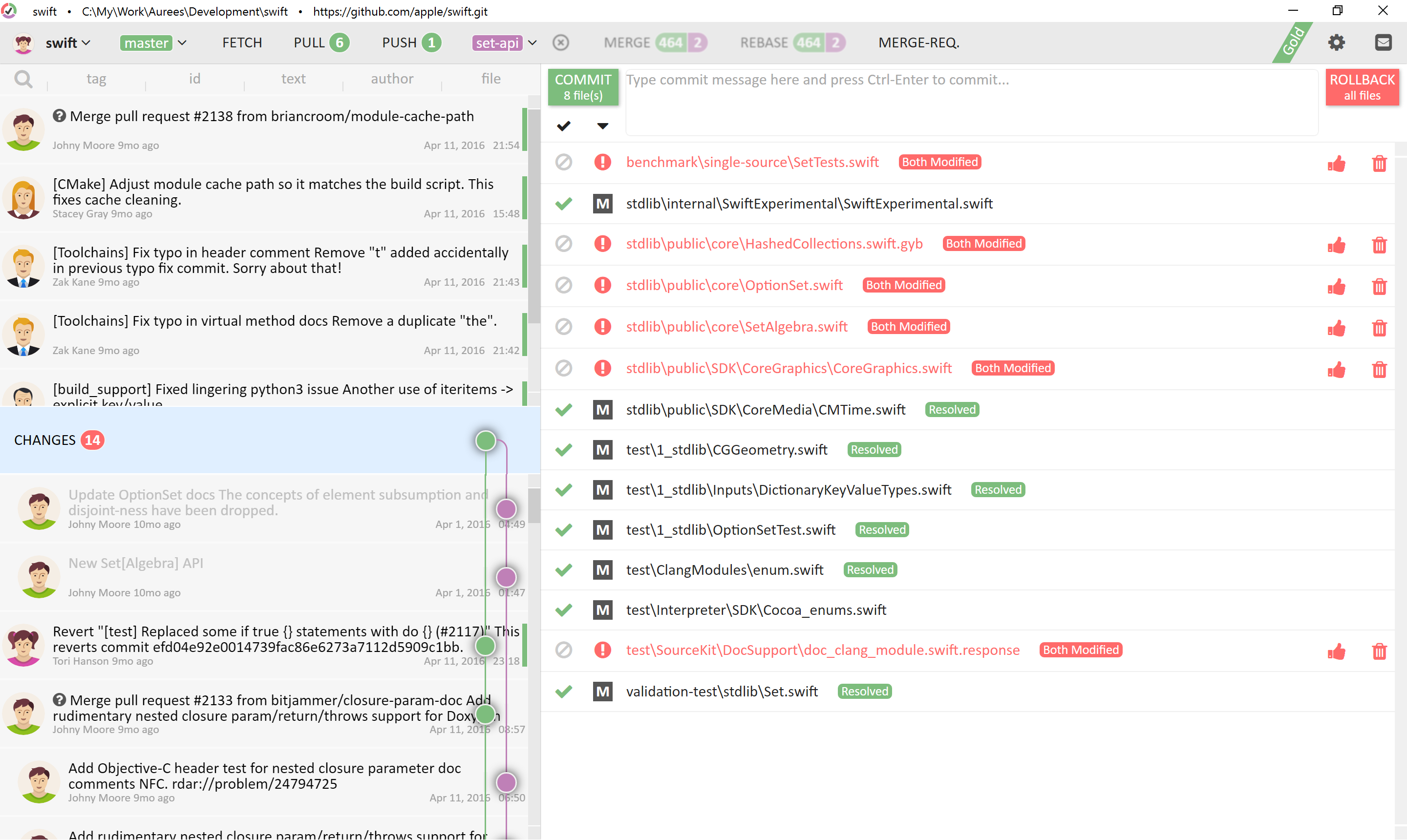Expand the master branch dropdown
This screenshot has height=840, width=1407.
tap(182, 43)
